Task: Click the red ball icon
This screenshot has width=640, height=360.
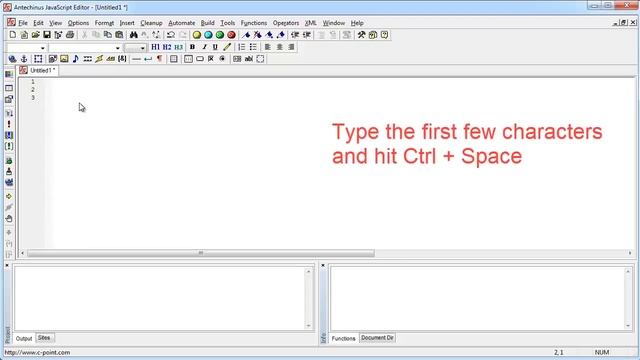Action: pos(231,35)
